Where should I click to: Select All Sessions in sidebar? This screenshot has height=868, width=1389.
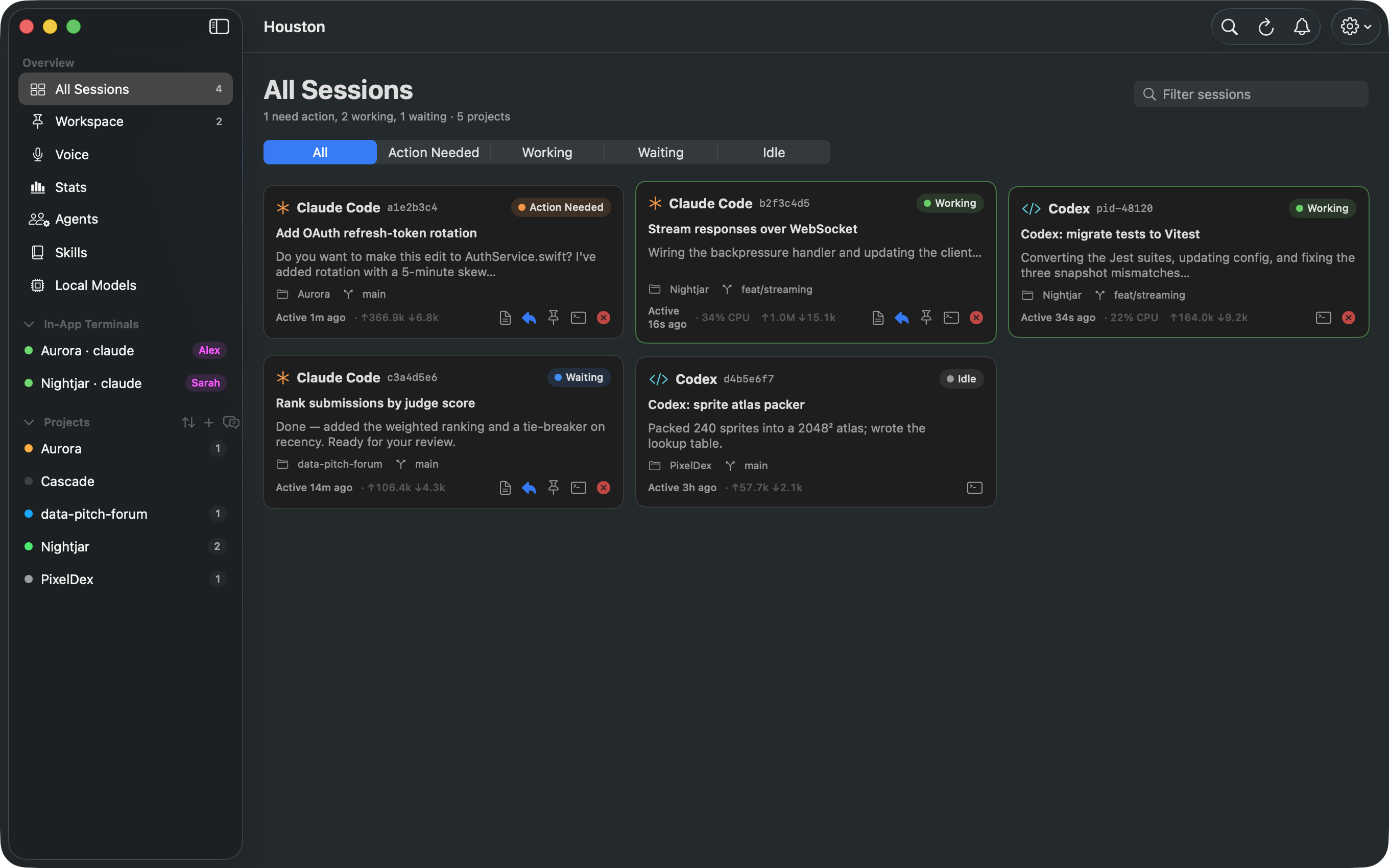[125, 89]
